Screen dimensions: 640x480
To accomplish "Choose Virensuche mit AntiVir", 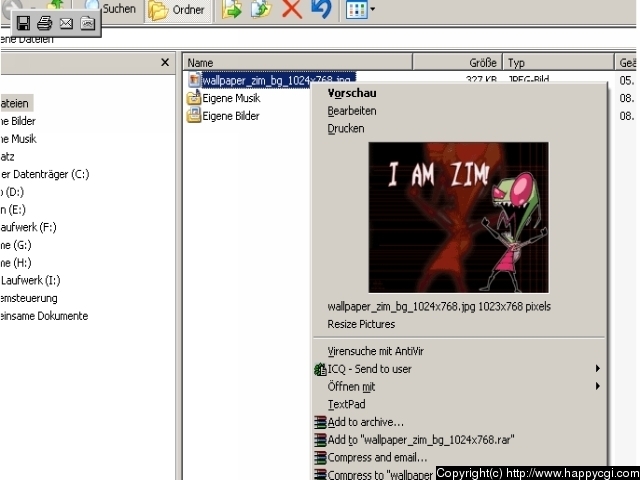I will (x=376, y=351).
